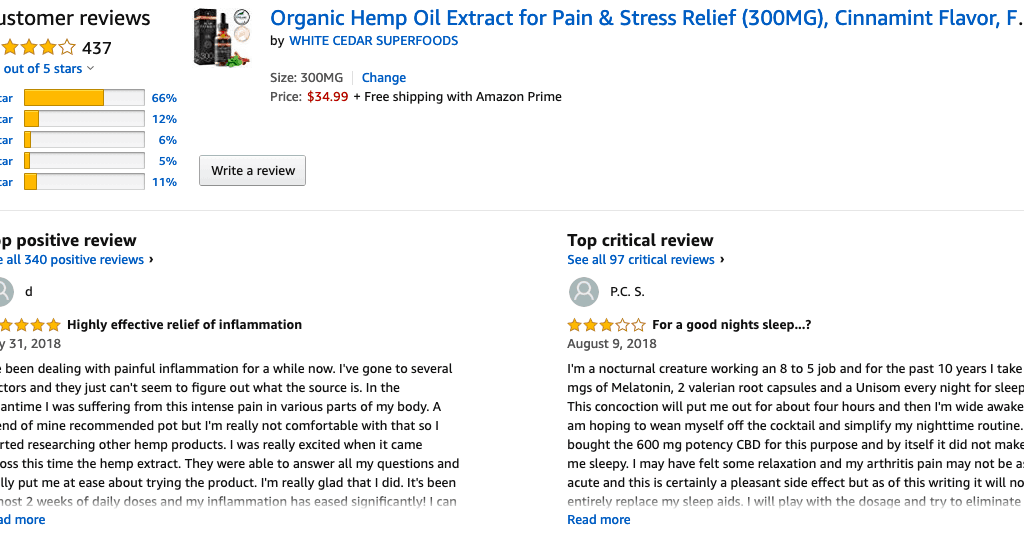The height and width of the screenshot is (534, 1024).
Task: Visit WHITE CEDAR SUPERFOODS brand page
Action: [x=374, y=40]
